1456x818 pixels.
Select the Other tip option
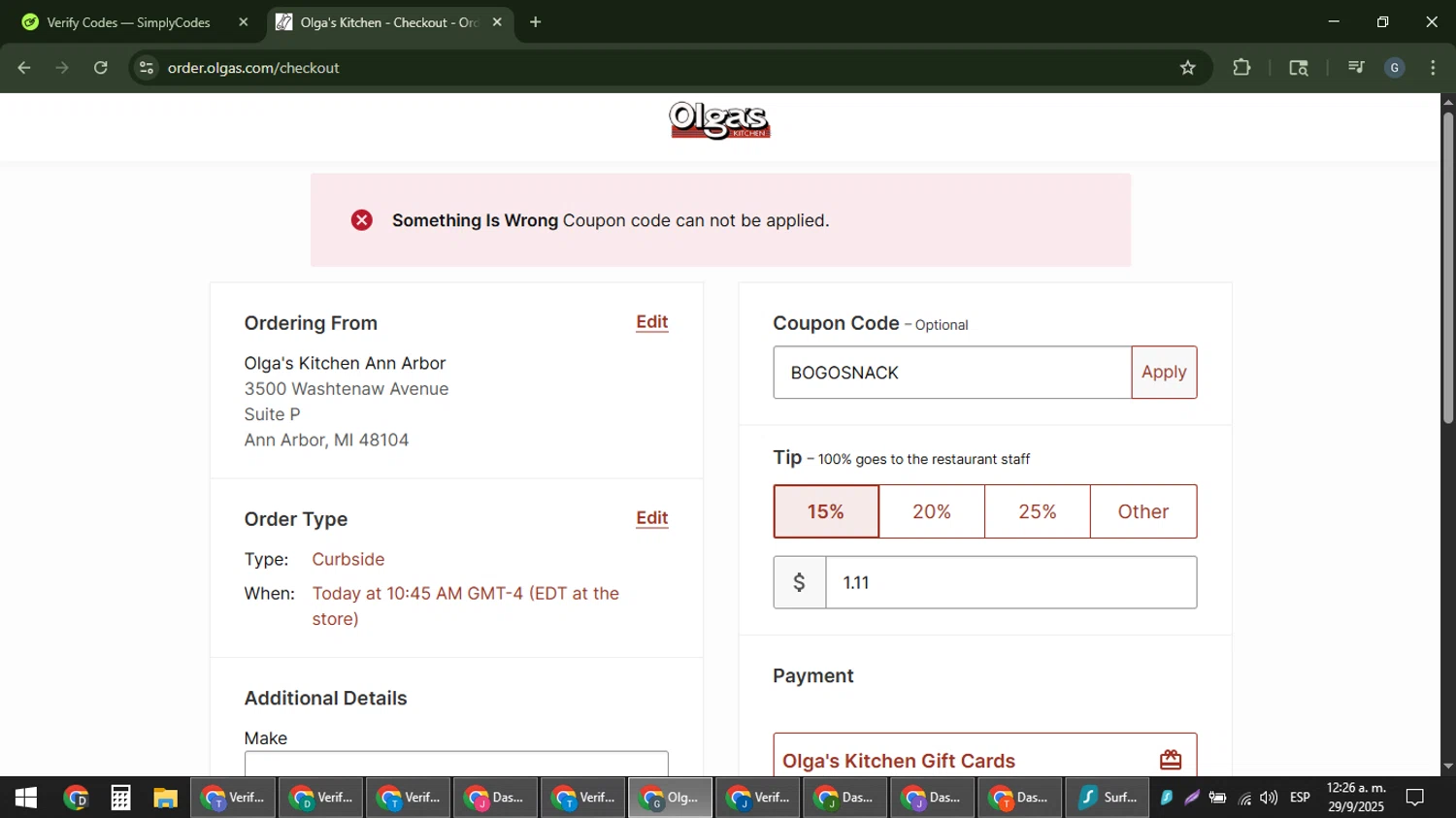(x=1143, y=511)
